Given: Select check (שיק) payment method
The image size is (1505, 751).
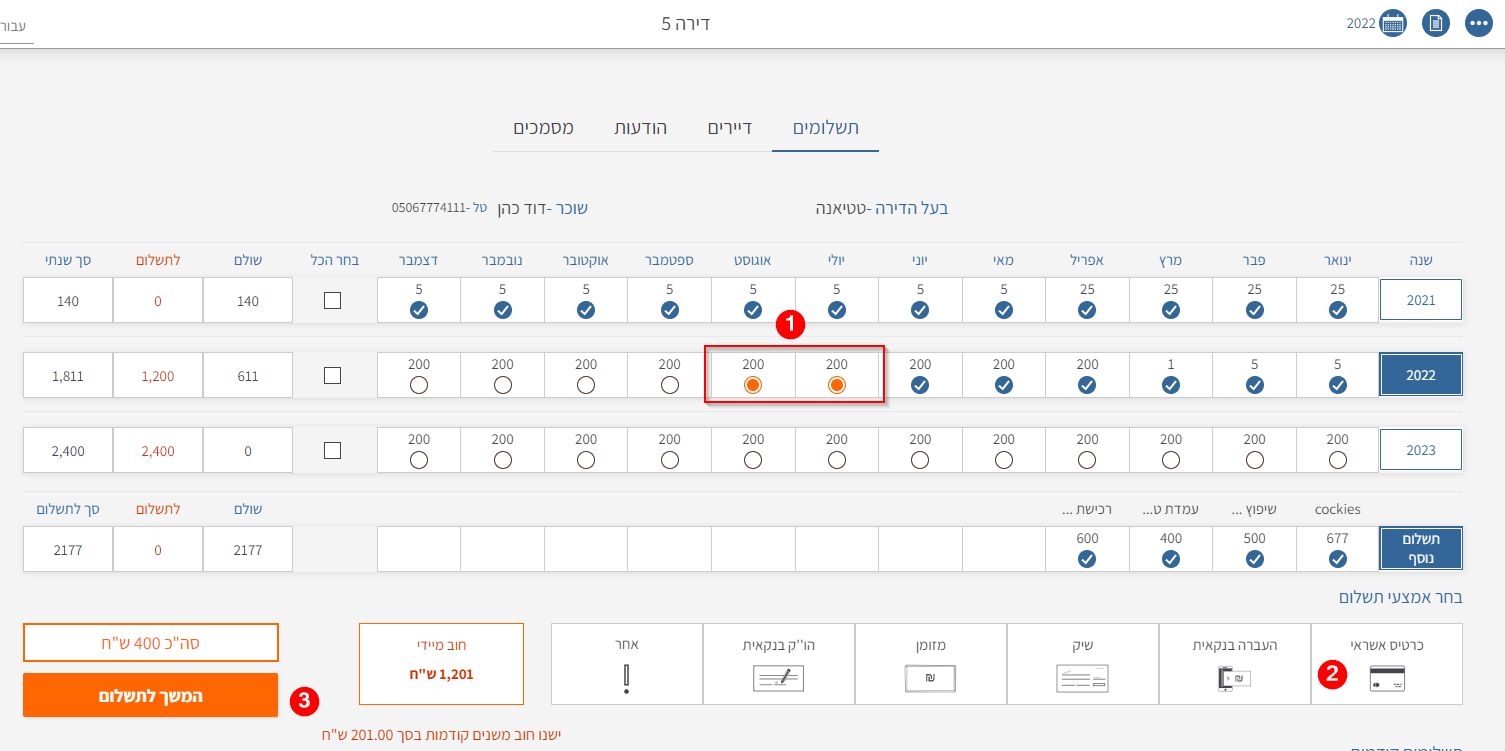Looking at the screenshot, I should pyautogui.click(x=1082, y=664).
